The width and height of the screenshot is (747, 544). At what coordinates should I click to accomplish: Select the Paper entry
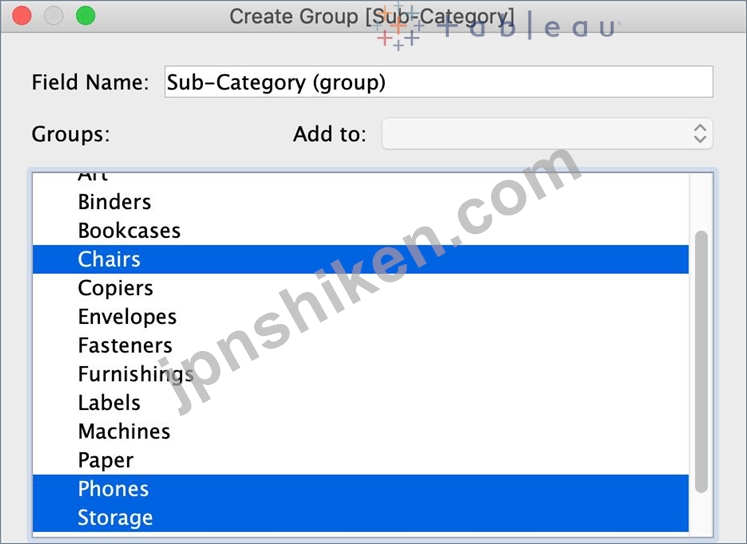(x=361, y=460)
